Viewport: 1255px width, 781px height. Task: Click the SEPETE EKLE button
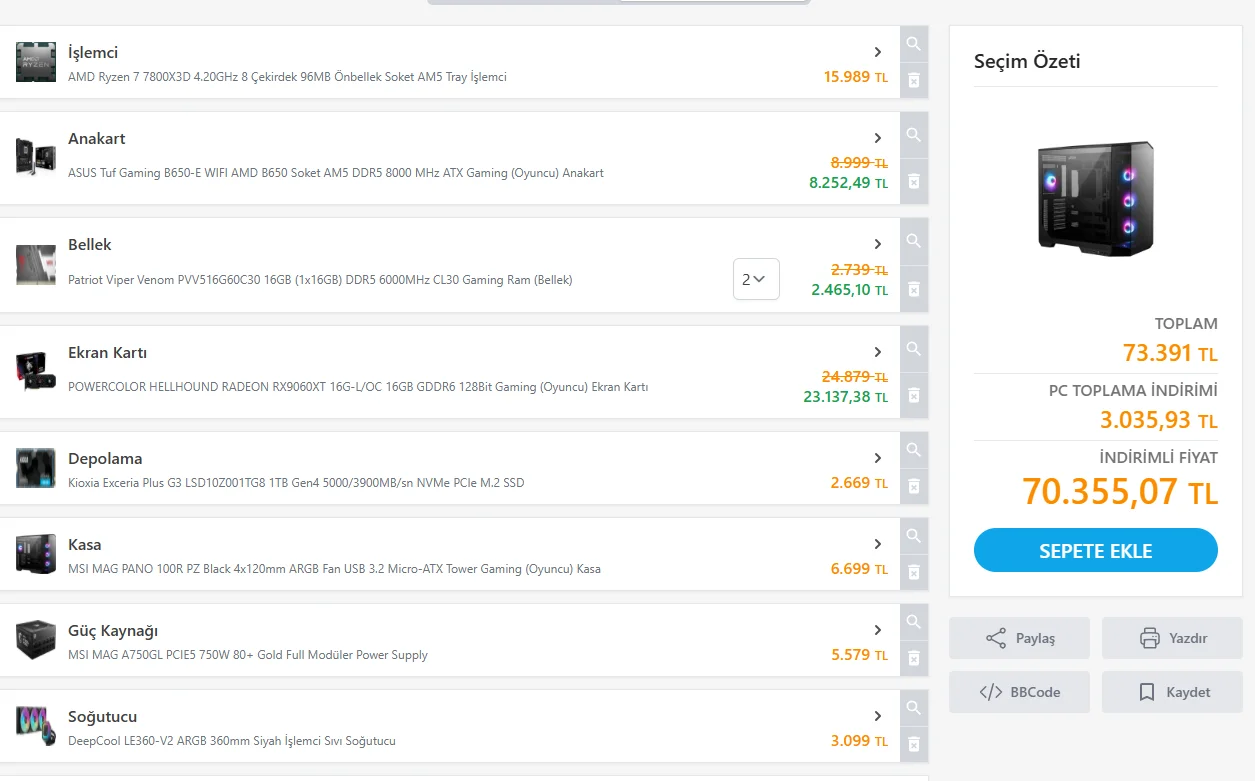[x=1096, y=551]
